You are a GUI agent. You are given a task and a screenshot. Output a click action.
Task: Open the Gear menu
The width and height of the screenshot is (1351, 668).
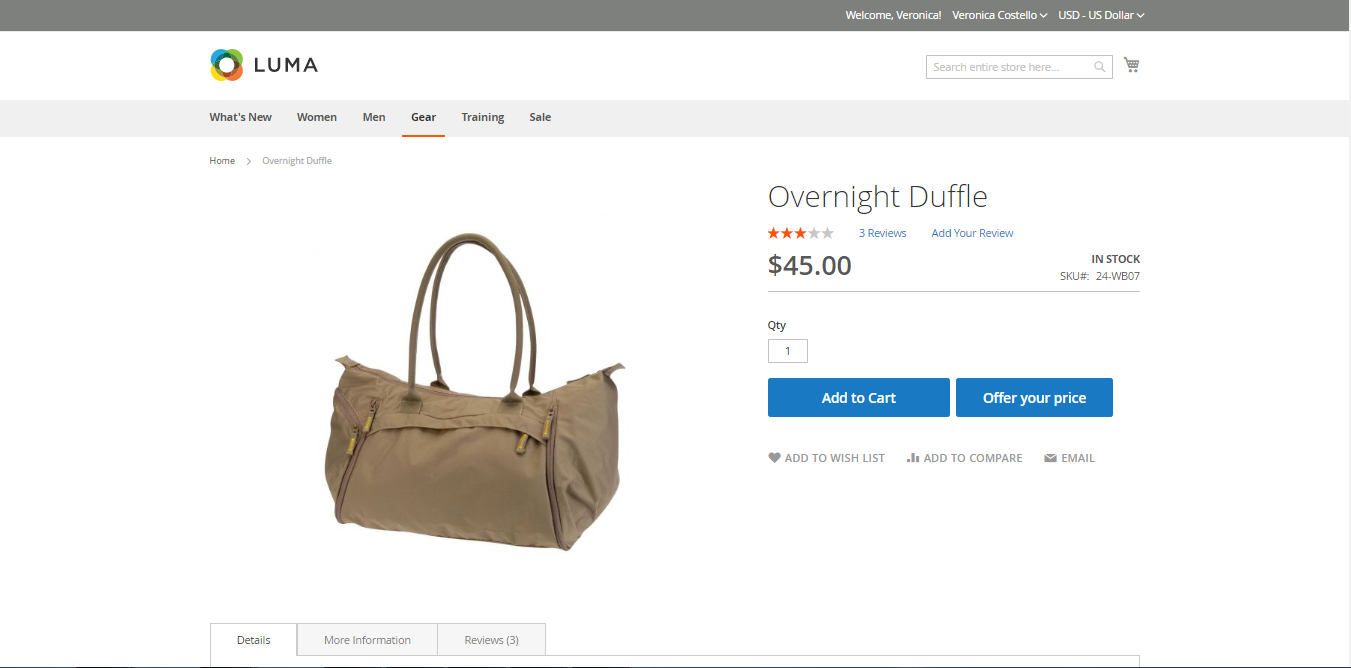pos(424,117)
